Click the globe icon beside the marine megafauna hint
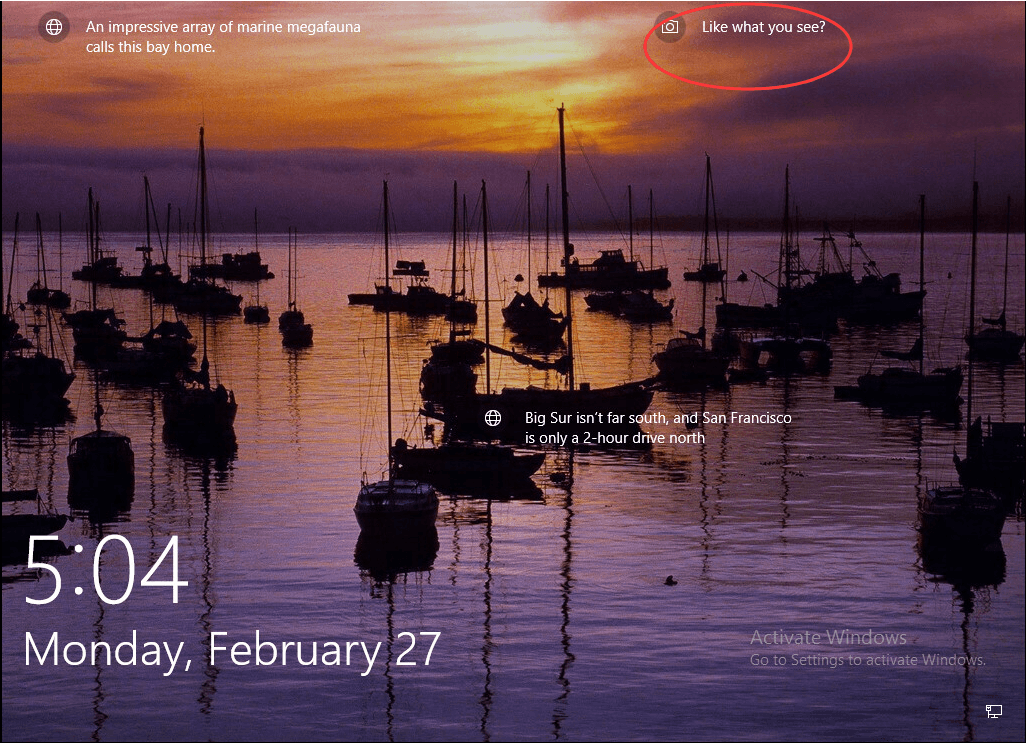 pos(53,27)
